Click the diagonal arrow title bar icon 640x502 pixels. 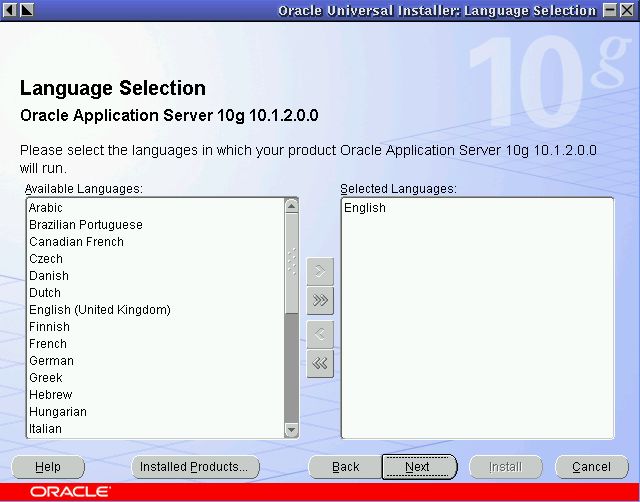pos(27,10)
